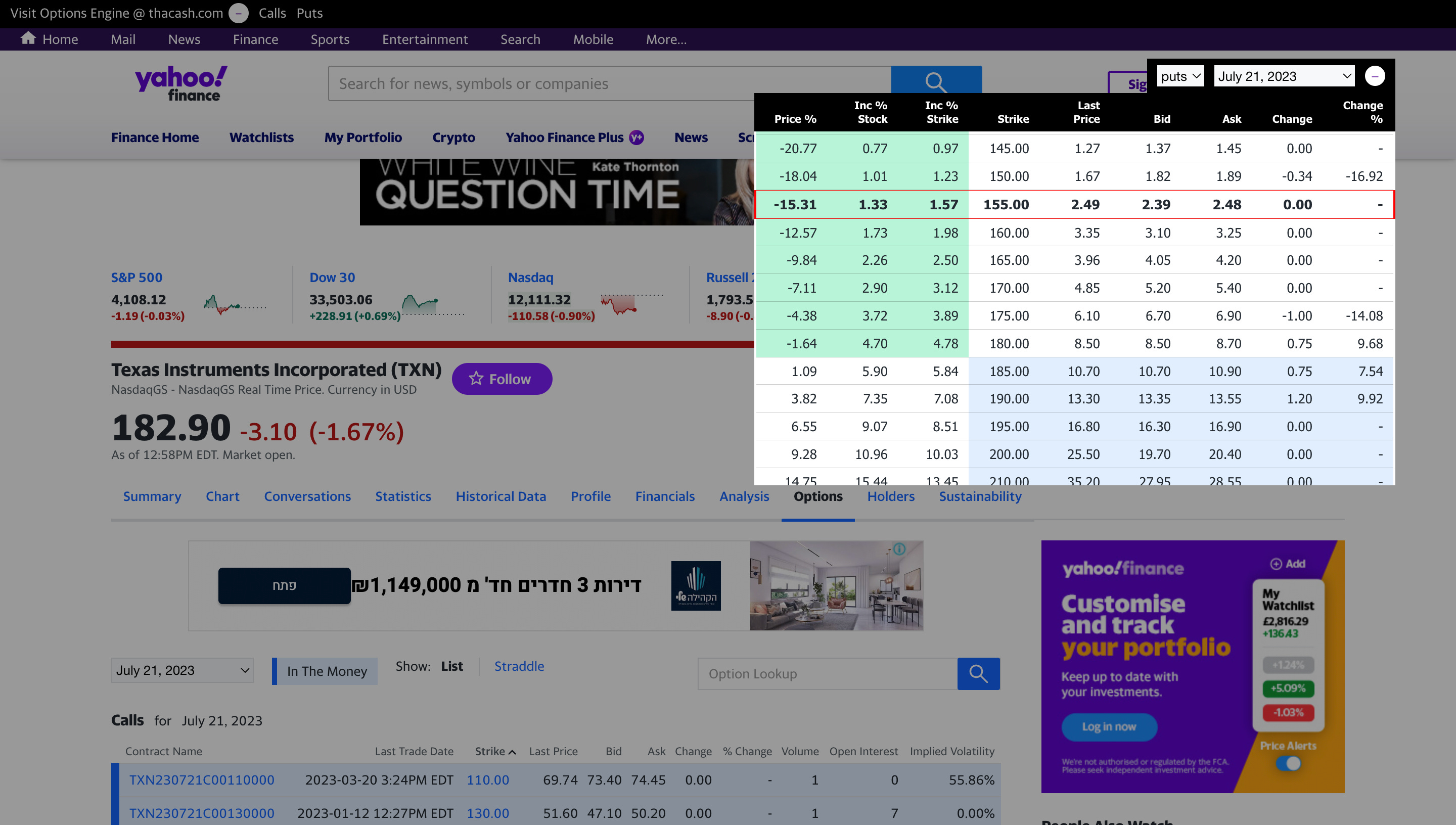1456x825 pixels.
Task: Open the More... menu in top nav
Action: pyautogui.click(x=666, y=39)
